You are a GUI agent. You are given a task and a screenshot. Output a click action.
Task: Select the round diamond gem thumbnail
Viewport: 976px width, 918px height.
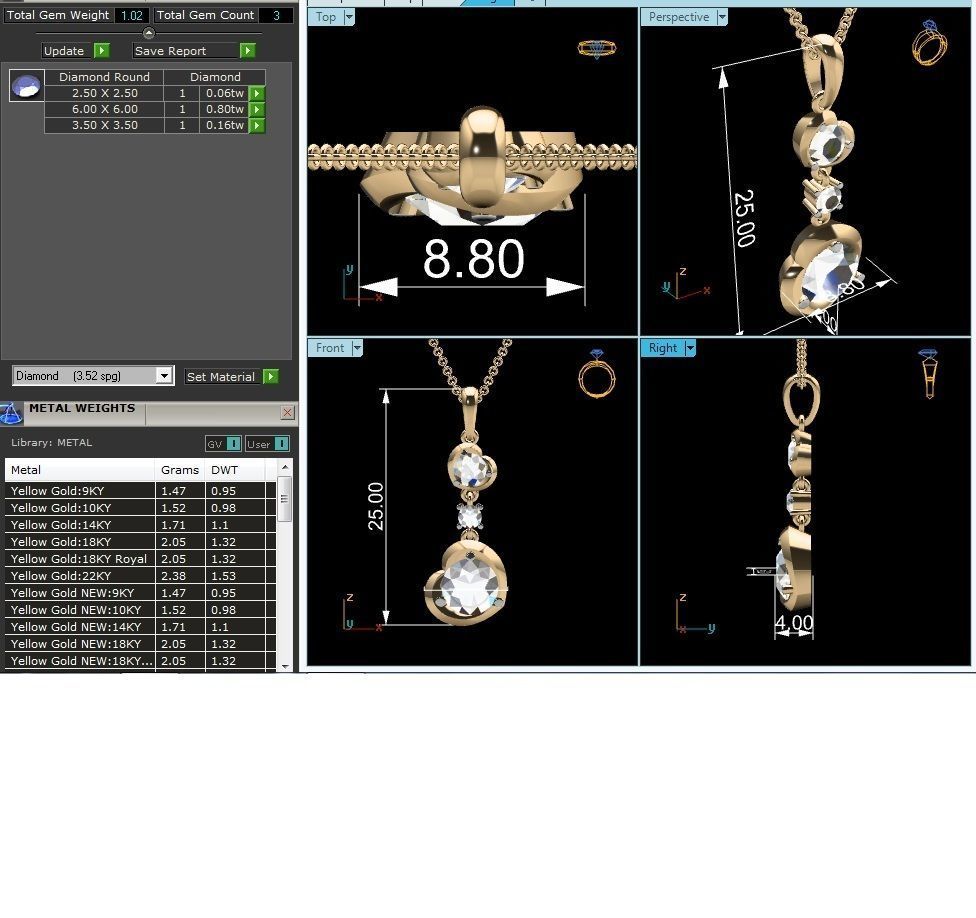pos(27,86)
